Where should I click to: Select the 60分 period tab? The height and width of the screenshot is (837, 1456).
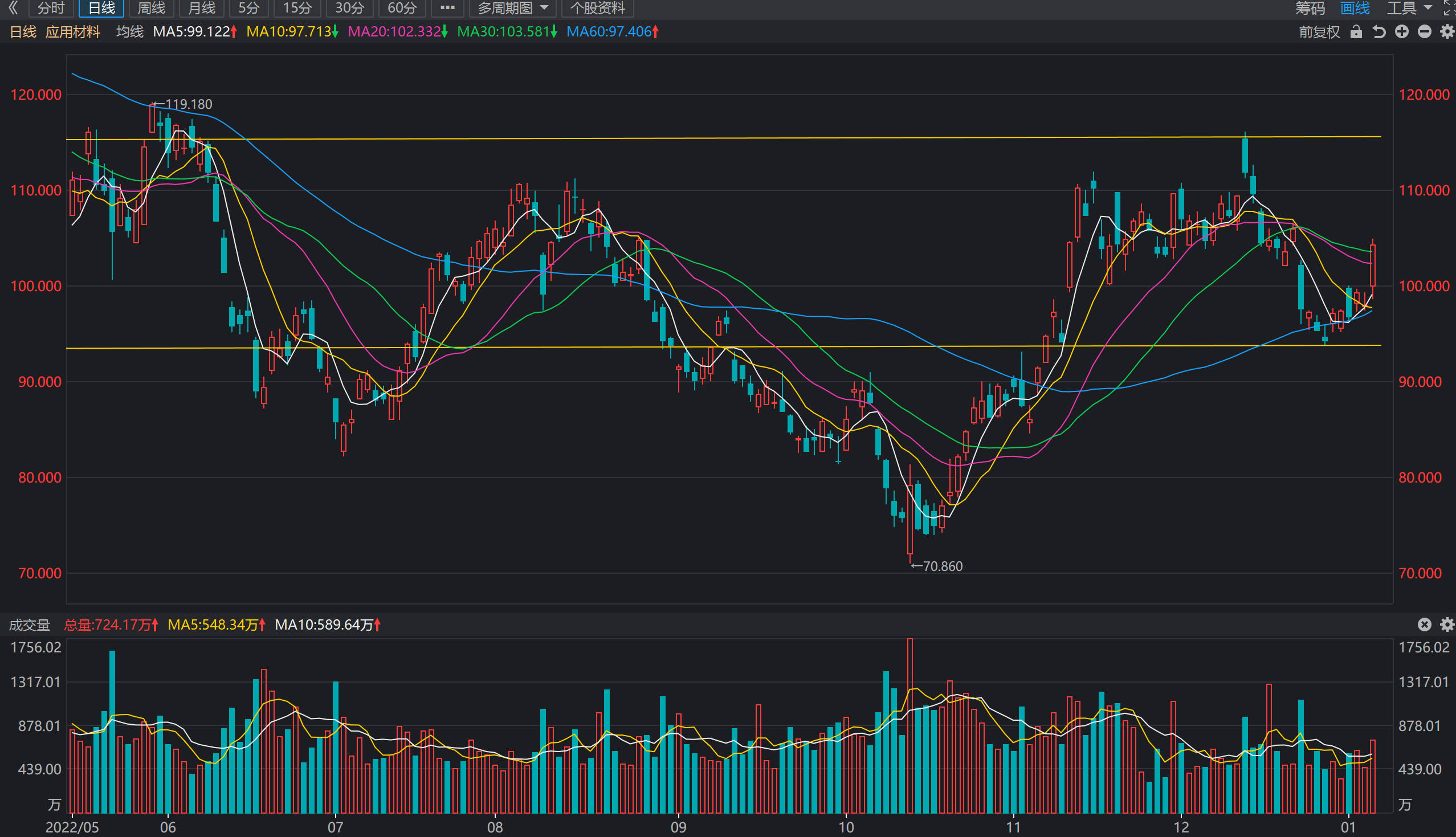click(402, 8)
